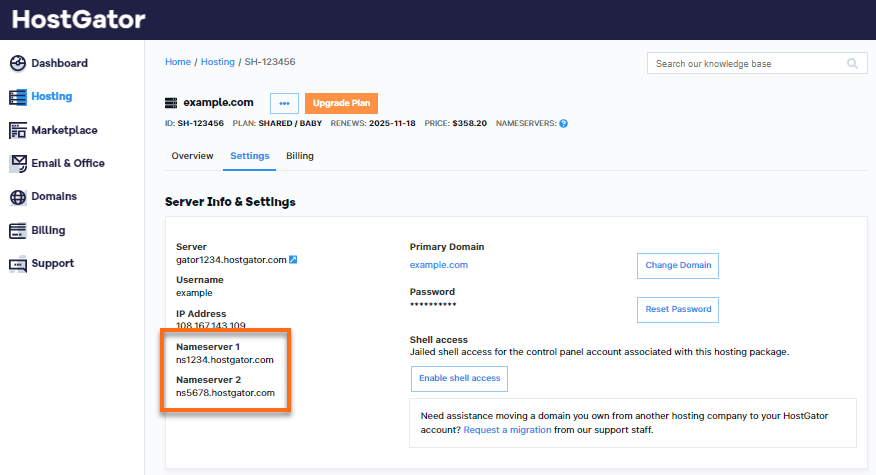The height and width of the screenshot is (475, 876).
Task: Click the renewal date 2025-11-18
Action: tap(392, 124)
